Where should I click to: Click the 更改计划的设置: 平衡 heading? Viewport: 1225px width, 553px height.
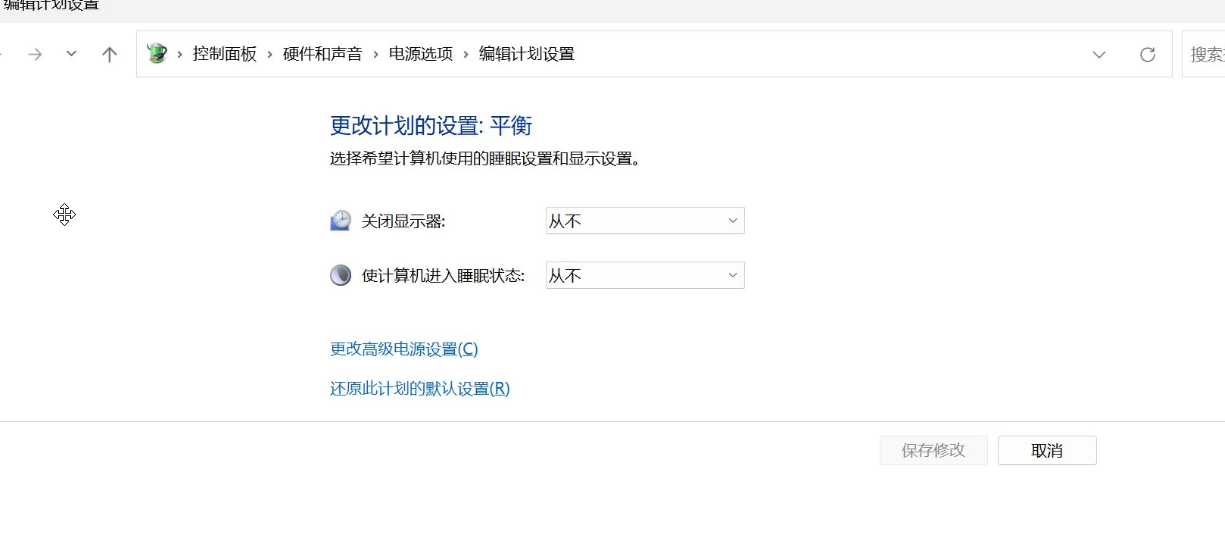point(431,126)
